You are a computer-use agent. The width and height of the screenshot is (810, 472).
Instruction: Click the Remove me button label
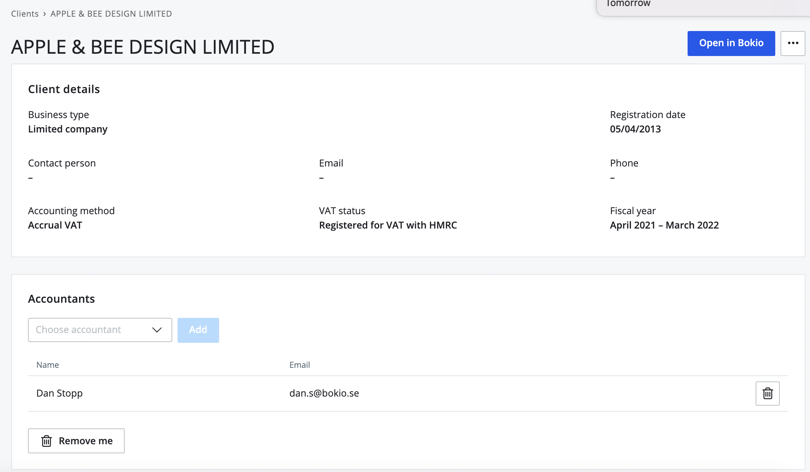[x=86, y=441]
